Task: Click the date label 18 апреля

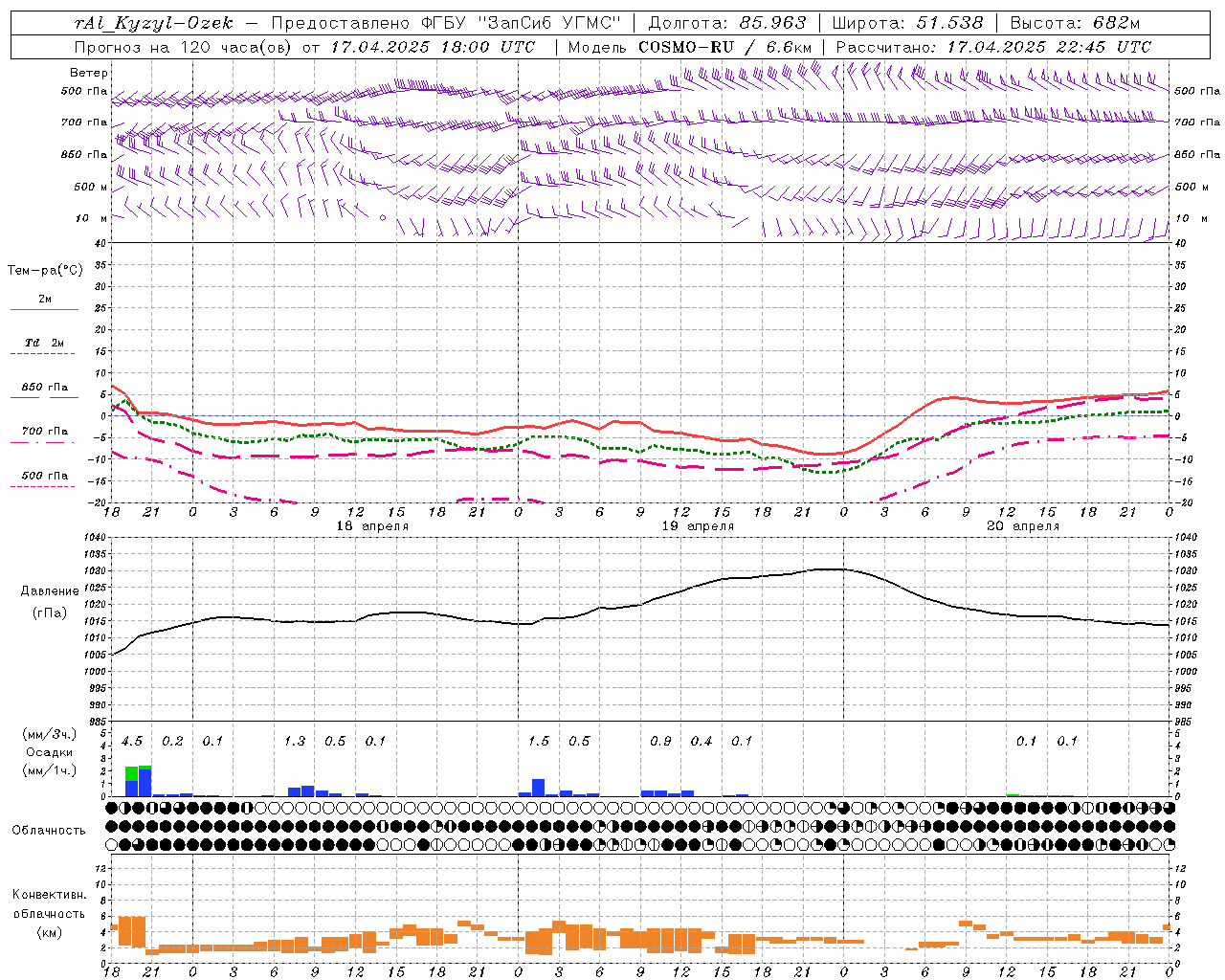Action: (373, 526)
